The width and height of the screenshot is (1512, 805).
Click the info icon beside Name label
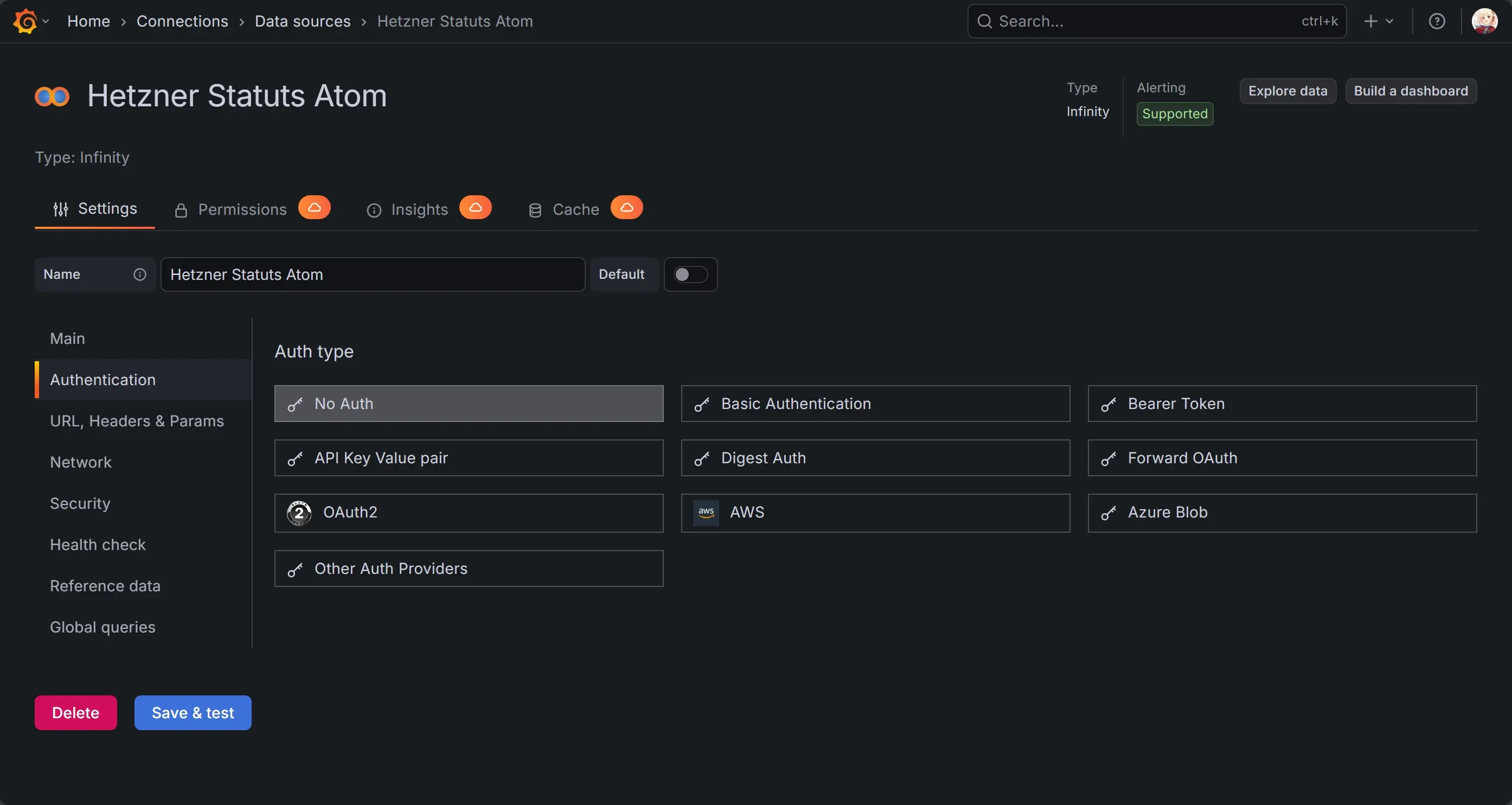click(x=139, y=274)
